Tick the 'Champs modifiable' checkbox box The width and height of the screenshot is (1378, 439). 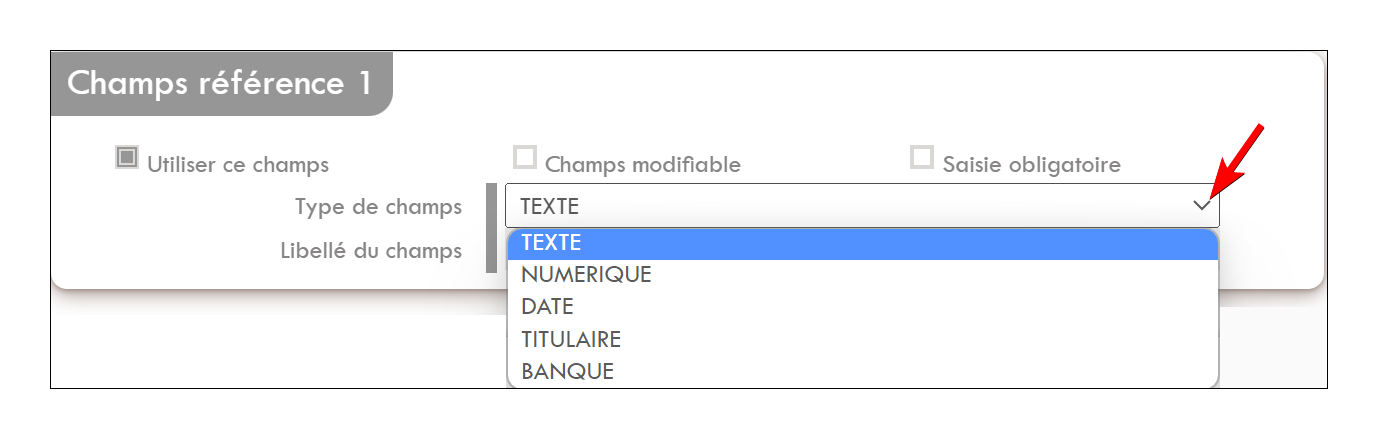coord(525,158)
